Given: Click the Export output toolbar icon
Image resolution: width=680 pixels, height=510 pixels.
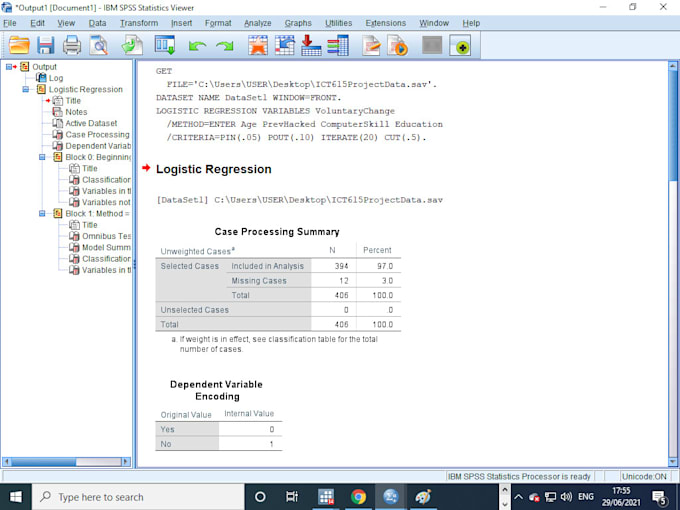Looking at the screenshot, I should click(x=132, y=45).
